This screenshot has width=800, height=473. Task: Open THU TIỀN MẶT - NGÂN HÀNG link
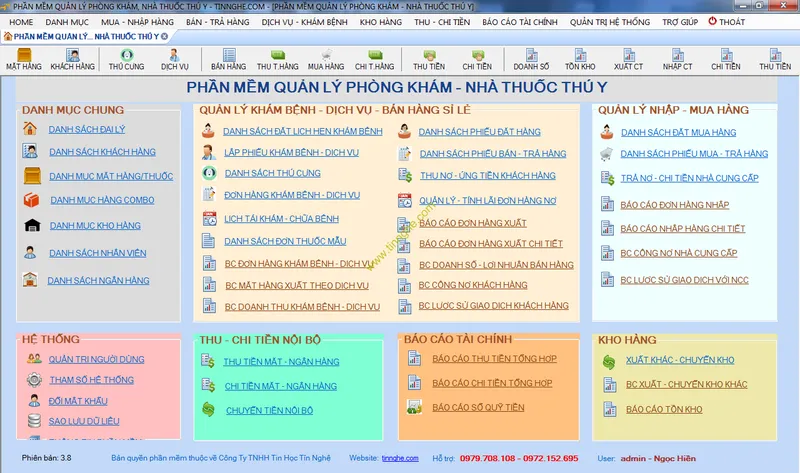(x=281, y=361)
